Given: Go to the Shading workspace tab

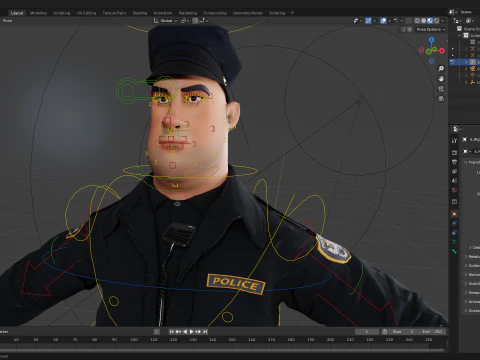Looking at the screenshot, I should [140, 13].
